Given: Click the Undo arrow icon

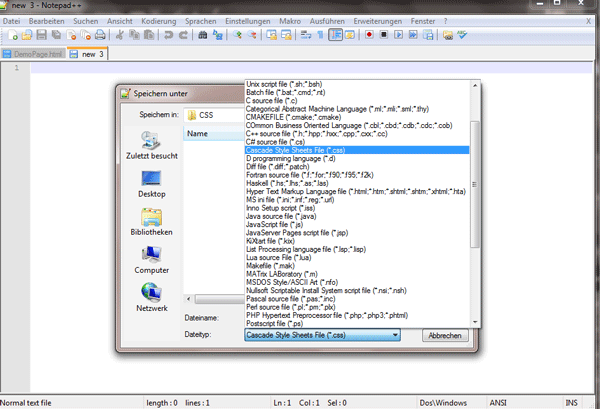Looking at the screenshot, I should coord(168,35).
